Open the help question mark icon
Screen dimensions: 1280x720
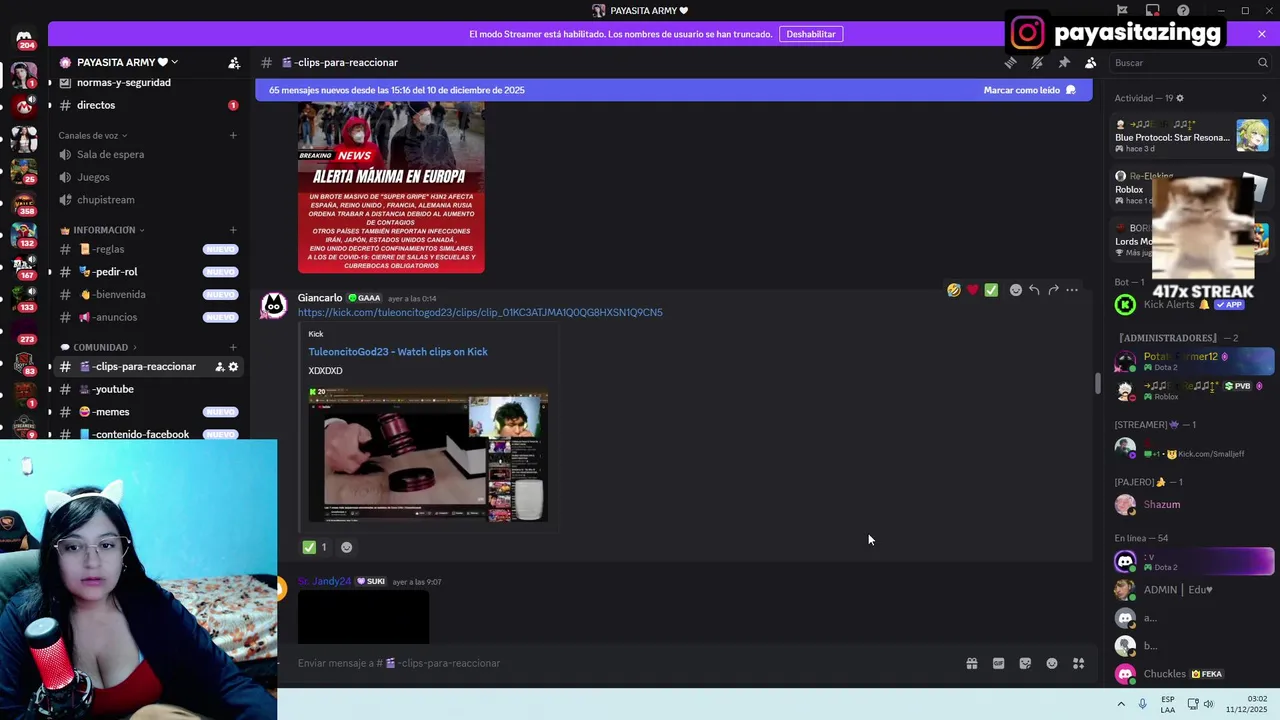click(1183, 10)
